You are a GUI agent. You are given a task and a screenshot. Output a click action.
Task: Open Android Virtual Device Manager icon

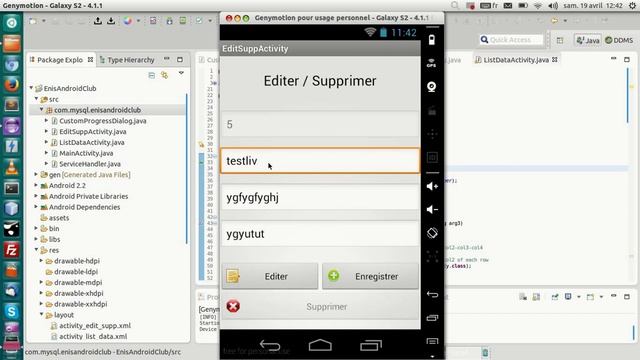click(x=182, y=21)
